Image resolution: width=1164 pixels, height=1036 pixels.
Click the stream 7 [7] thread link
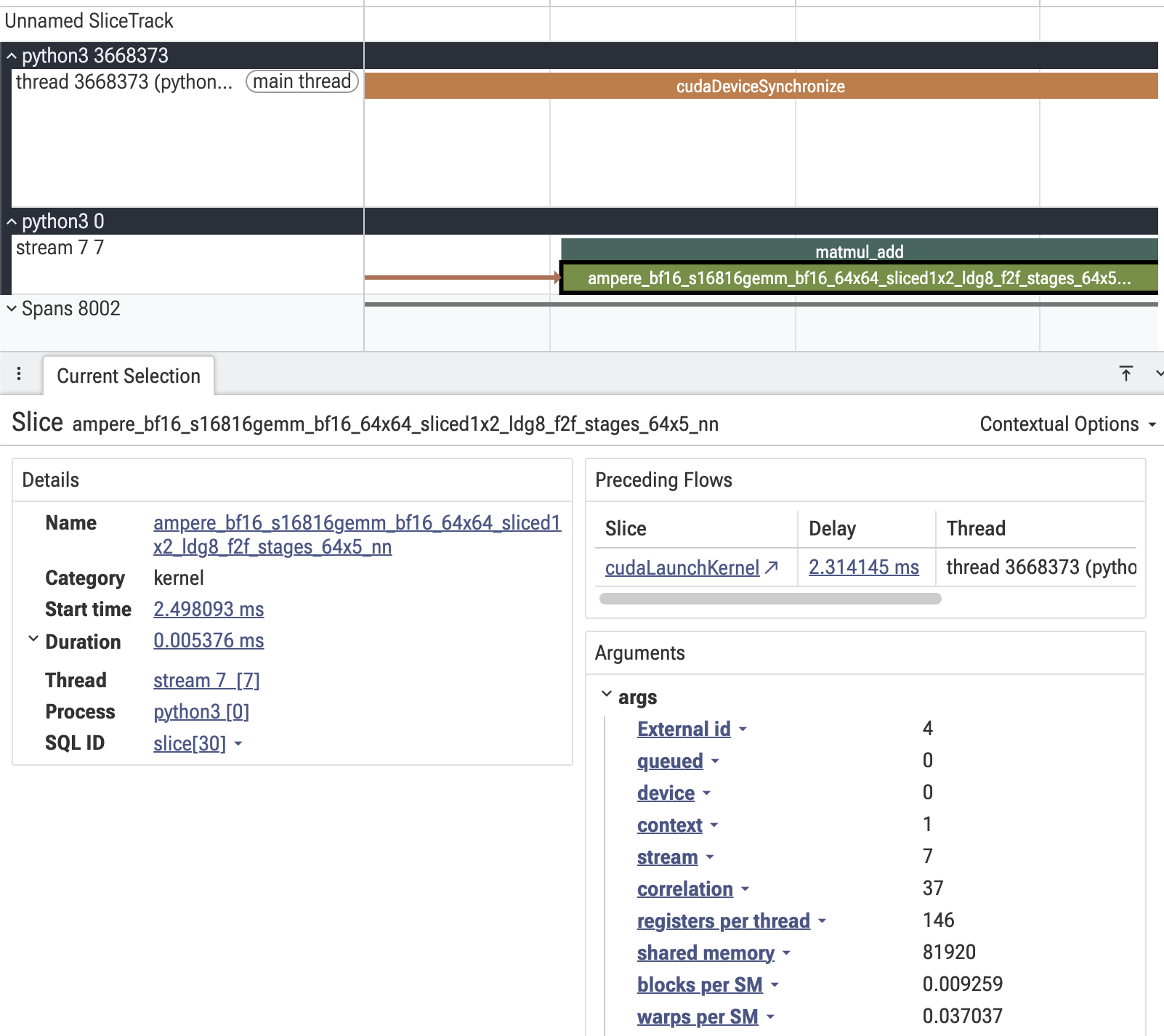[206, 681]
